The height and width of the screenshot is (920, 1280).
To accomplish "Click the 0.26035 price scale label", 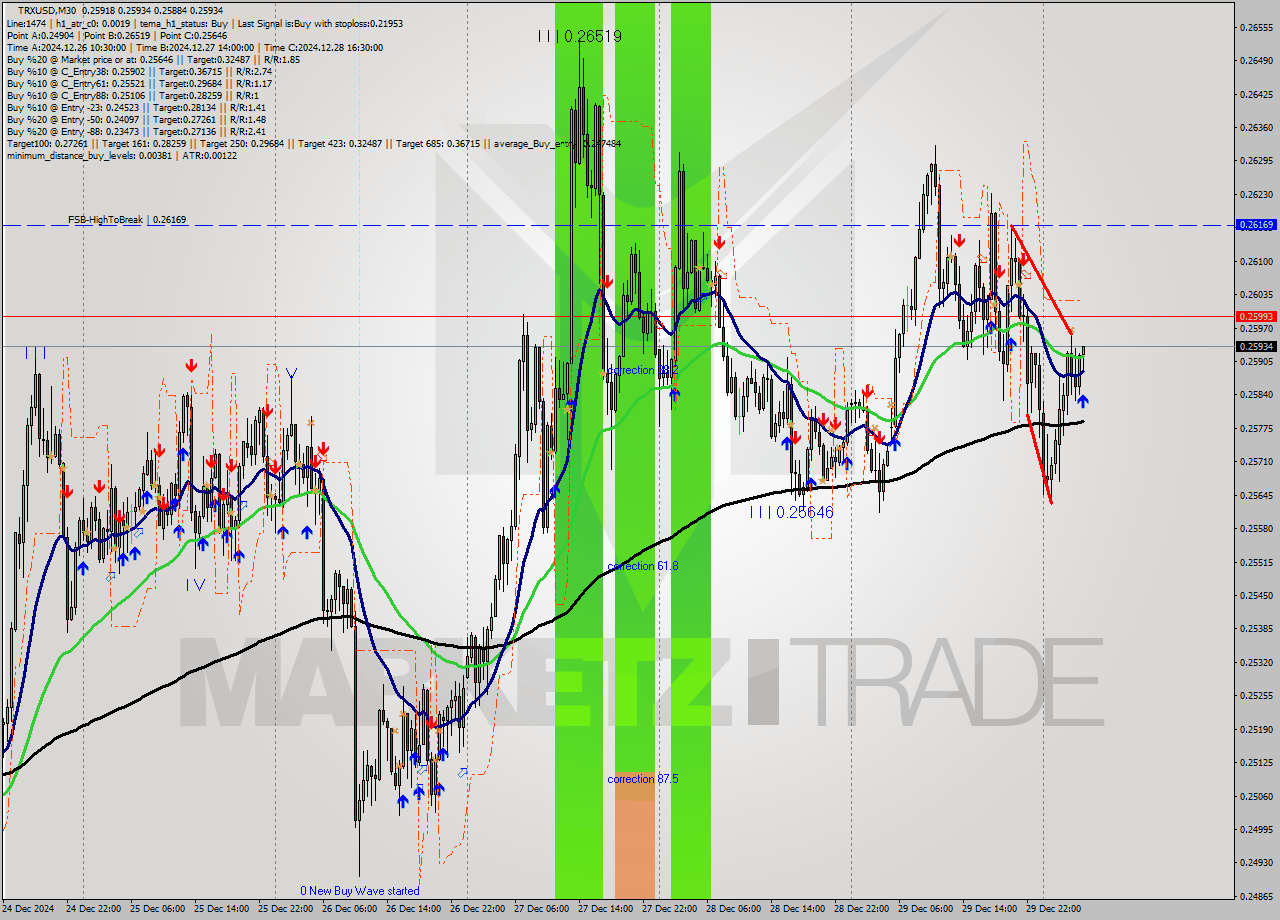I will point(1256,294).
